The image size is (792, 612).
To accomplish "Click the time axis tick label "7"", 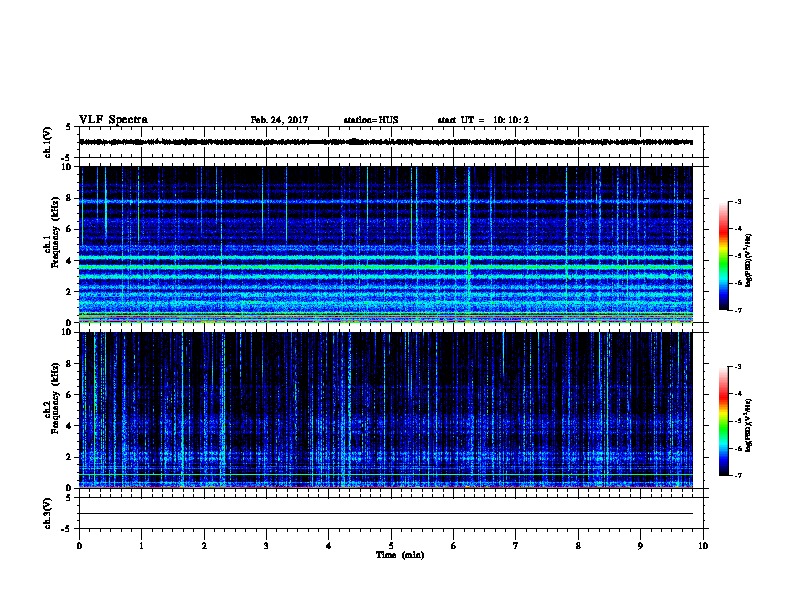I will pos(516,546).
